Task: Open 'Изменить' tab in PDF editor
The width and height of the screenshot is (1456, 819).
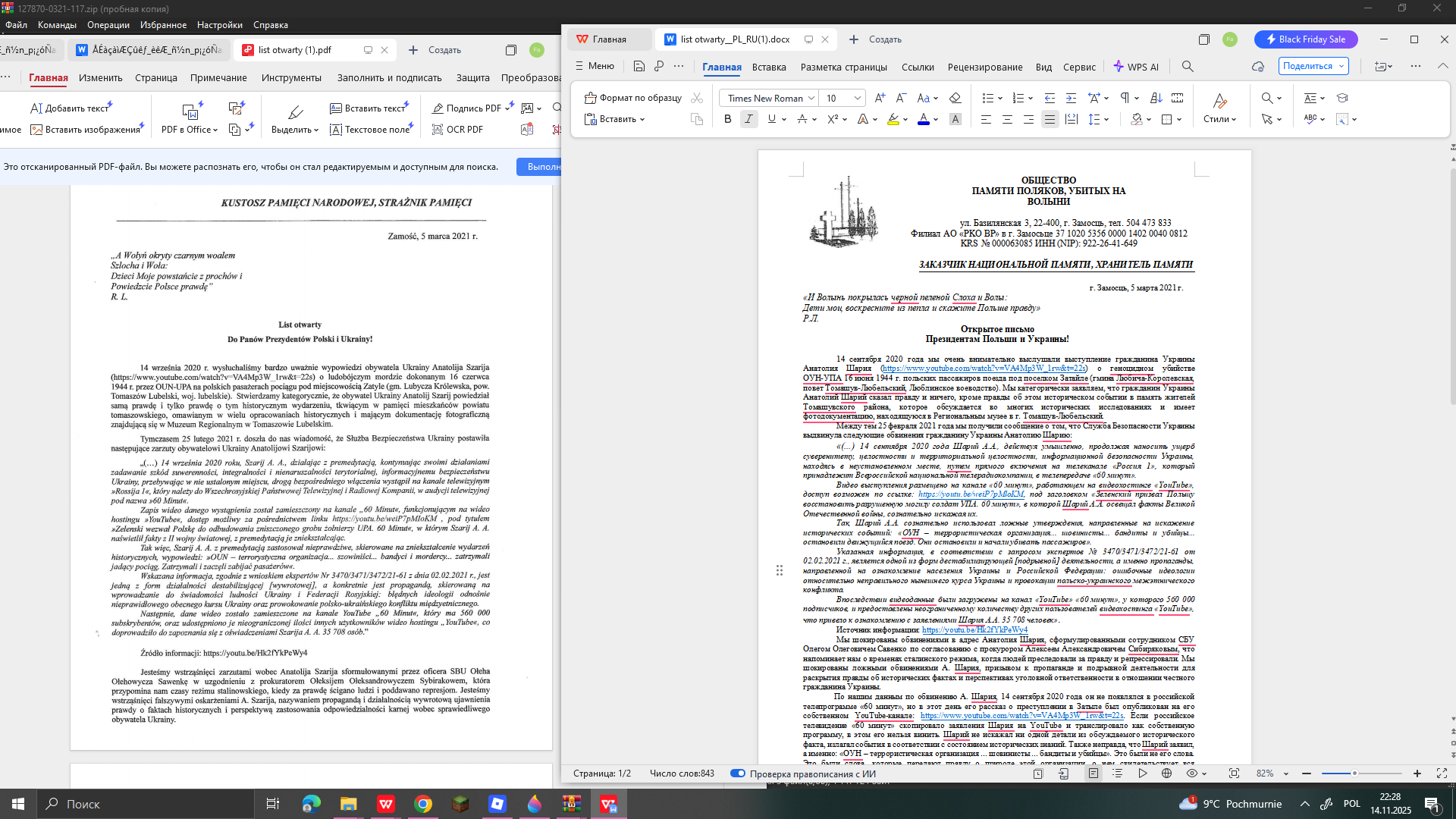Action: [100, 77]
